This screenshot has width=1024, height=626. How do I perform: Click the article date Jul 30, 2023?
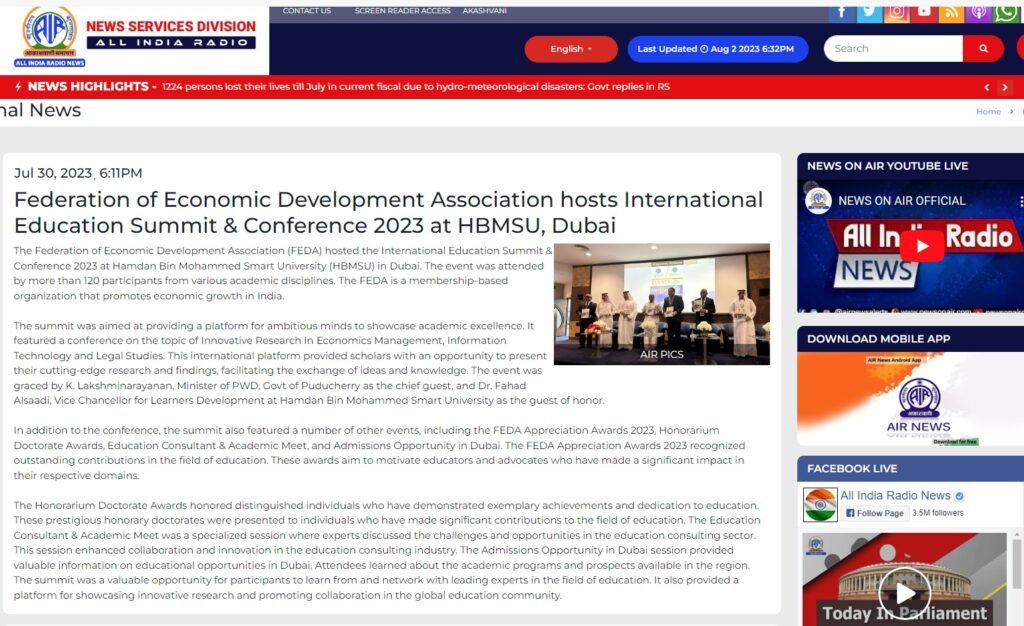click(78, 173)
